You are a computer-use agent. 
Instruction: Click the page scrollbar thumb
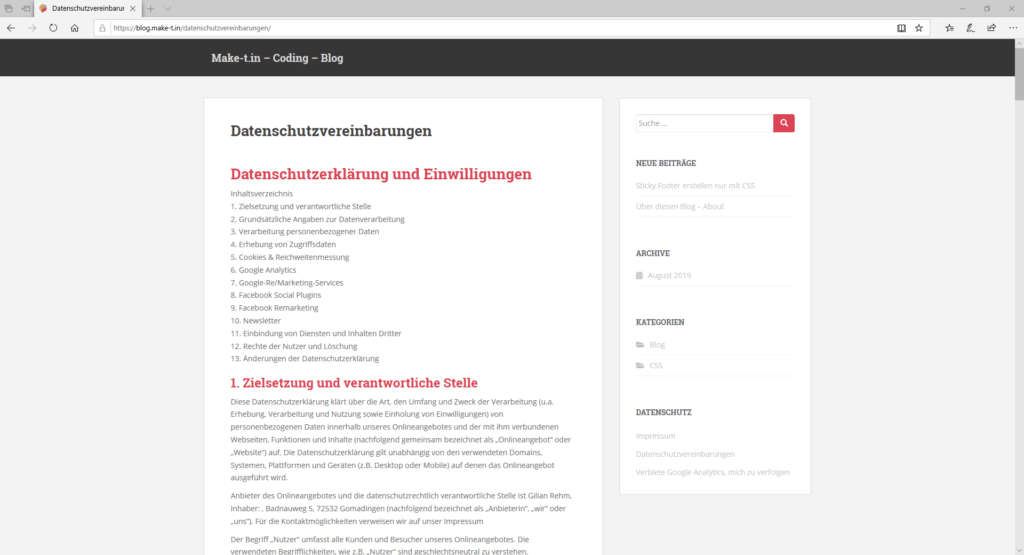coord(1019,74)
